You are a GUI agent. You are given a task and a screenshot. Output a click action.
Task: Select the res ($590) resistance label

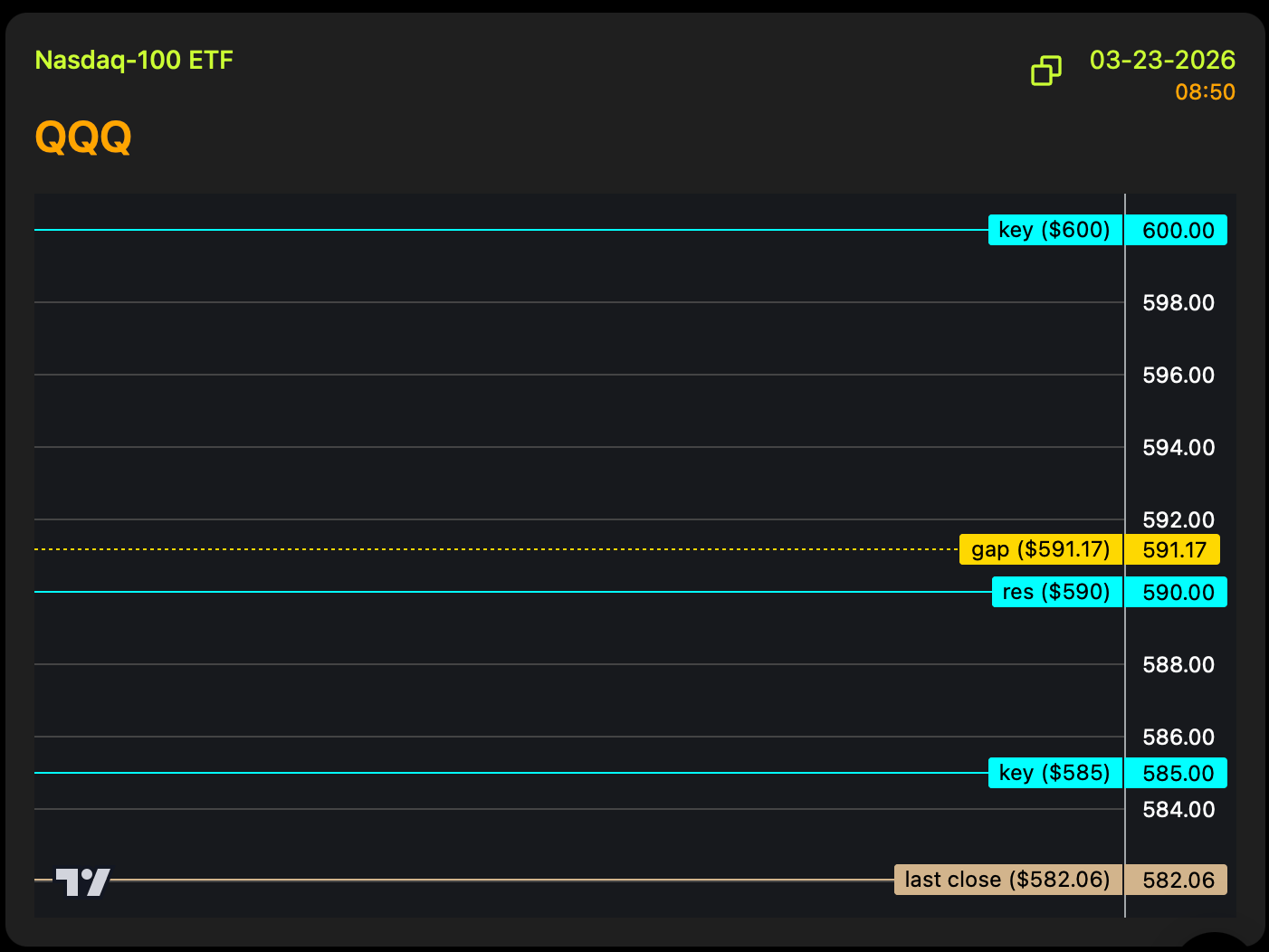tap(1056, 592)
